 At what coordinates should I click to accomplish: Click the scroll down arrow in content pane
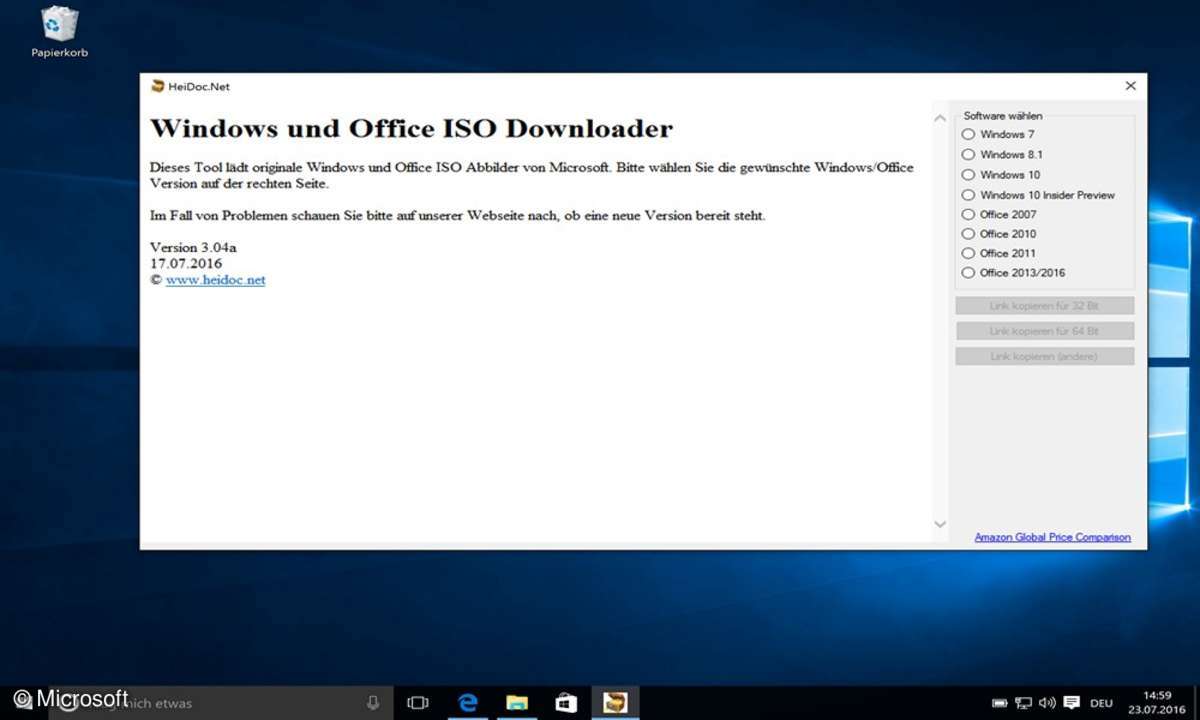(x=939, y=524)
